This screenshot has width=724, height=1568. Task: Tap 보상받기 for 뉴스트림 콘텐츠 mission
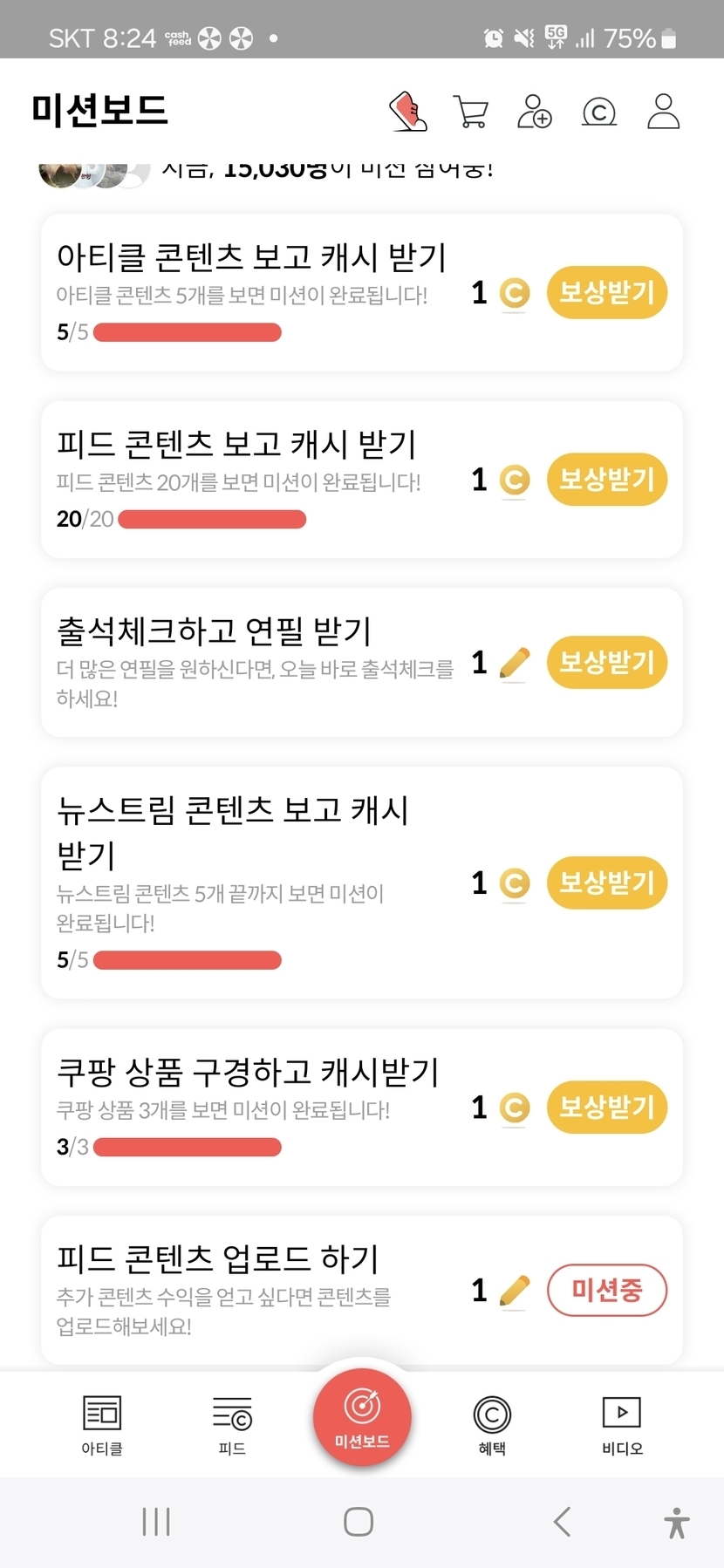click(x=606, y=883)
